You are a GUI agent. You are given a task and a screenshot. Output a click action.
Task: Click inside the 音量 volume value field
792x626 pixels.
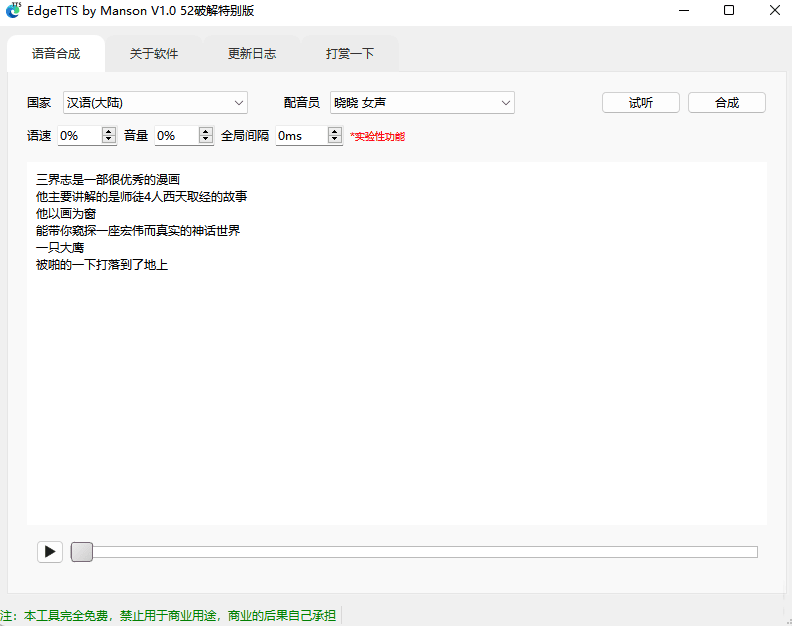175,135
